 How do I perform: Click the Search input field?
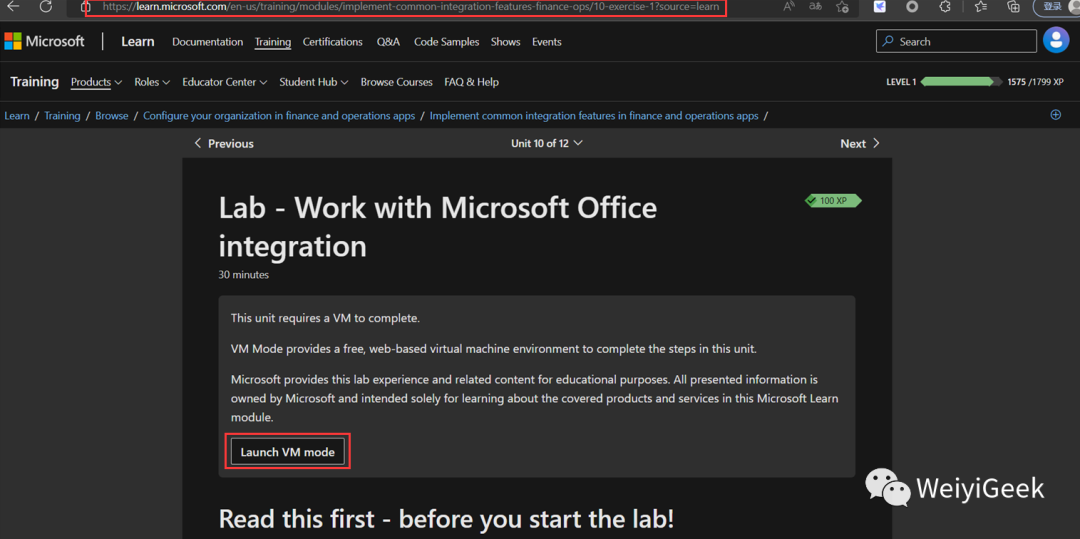pyautogui.click(x=956, y=41)
